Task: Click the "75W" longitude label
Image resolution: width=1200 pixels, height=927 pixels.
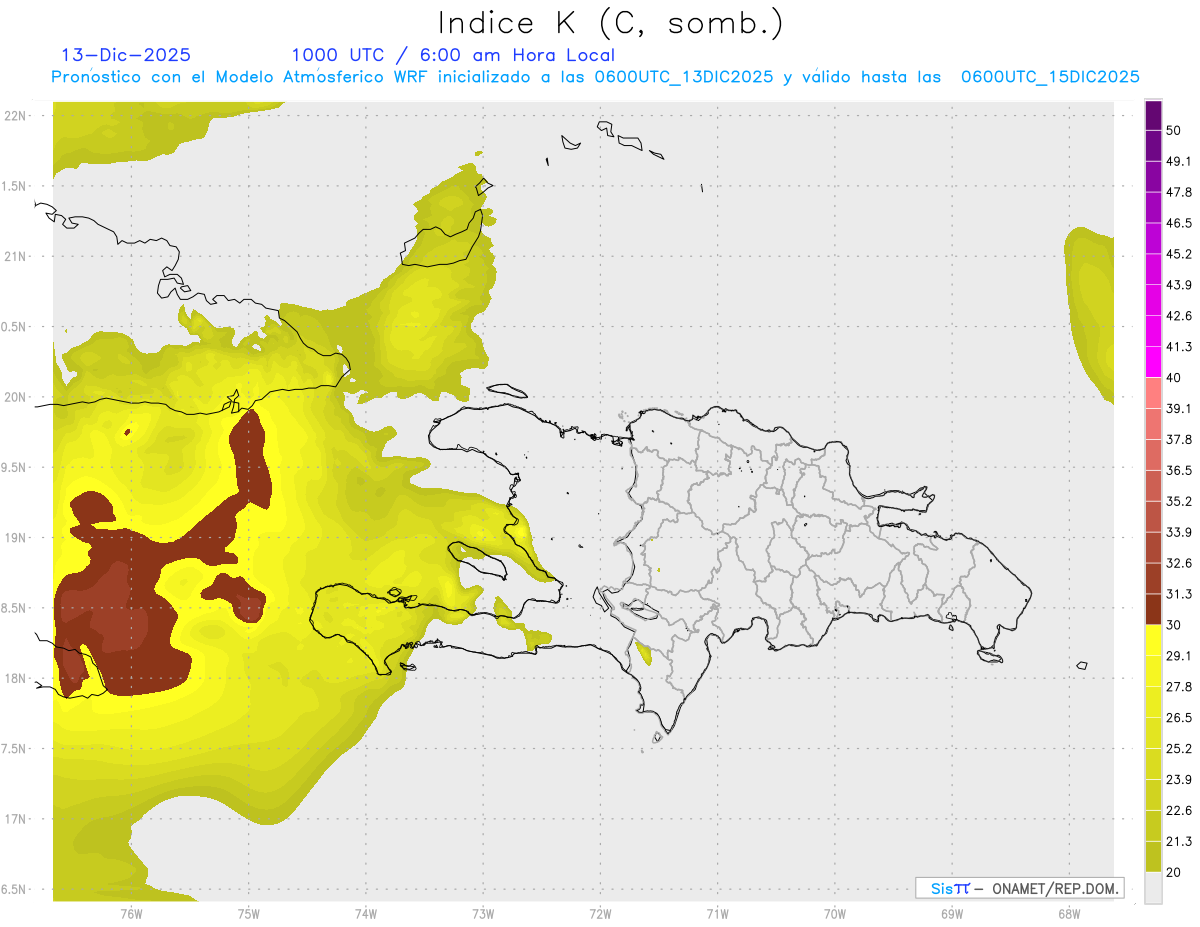Action: (249, 914)
